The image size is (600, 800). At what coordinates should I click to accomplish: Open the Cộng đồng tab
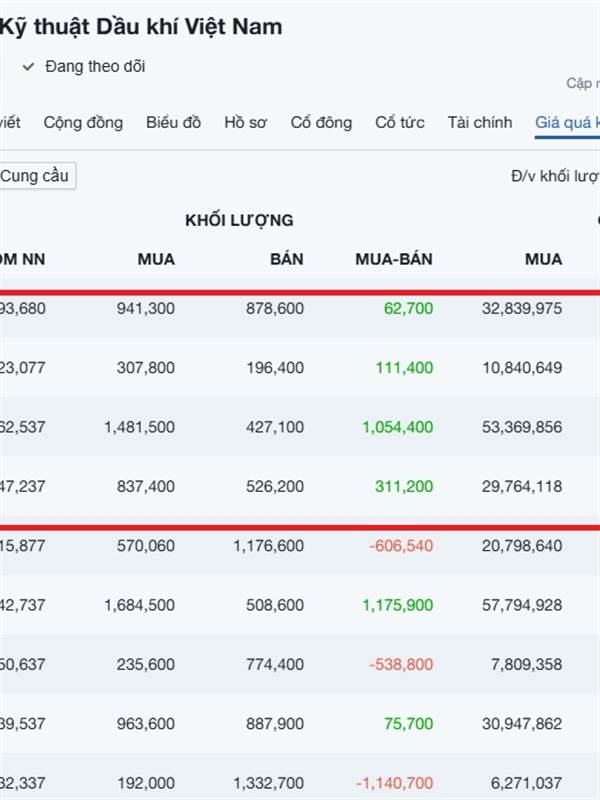tap(83, 122)
